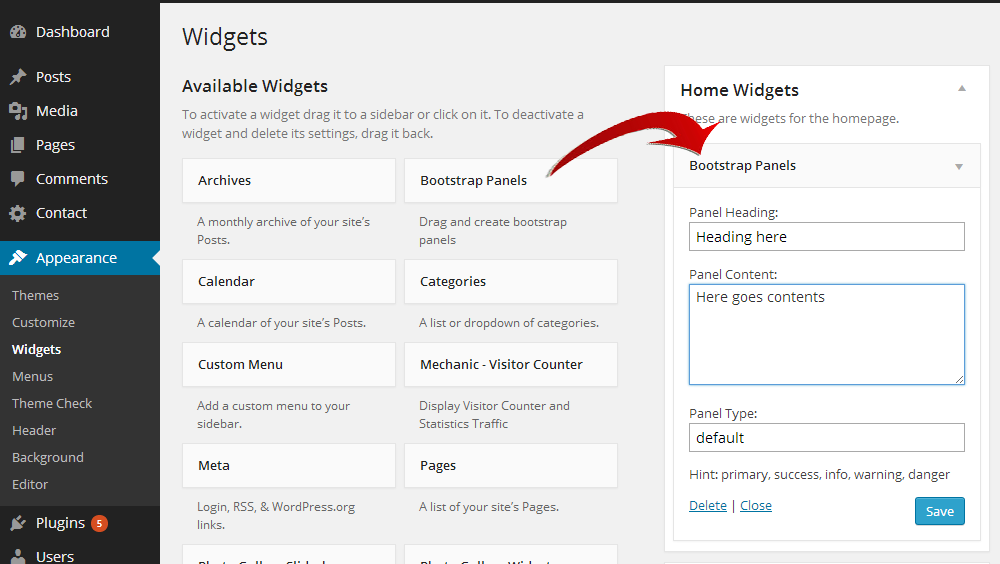The width and height of the screenshot is (1000, 564).
Task: Click the Comments speech bubble icon
Action: (x=18, y=179)
